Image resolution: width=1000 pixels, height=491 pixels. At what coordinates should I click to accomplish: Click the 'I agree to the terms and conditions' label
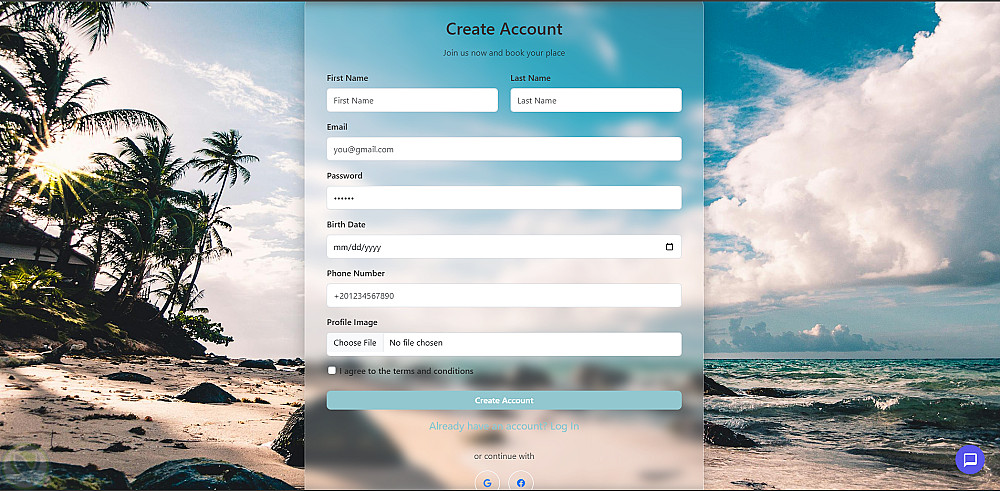pos(406,371)
